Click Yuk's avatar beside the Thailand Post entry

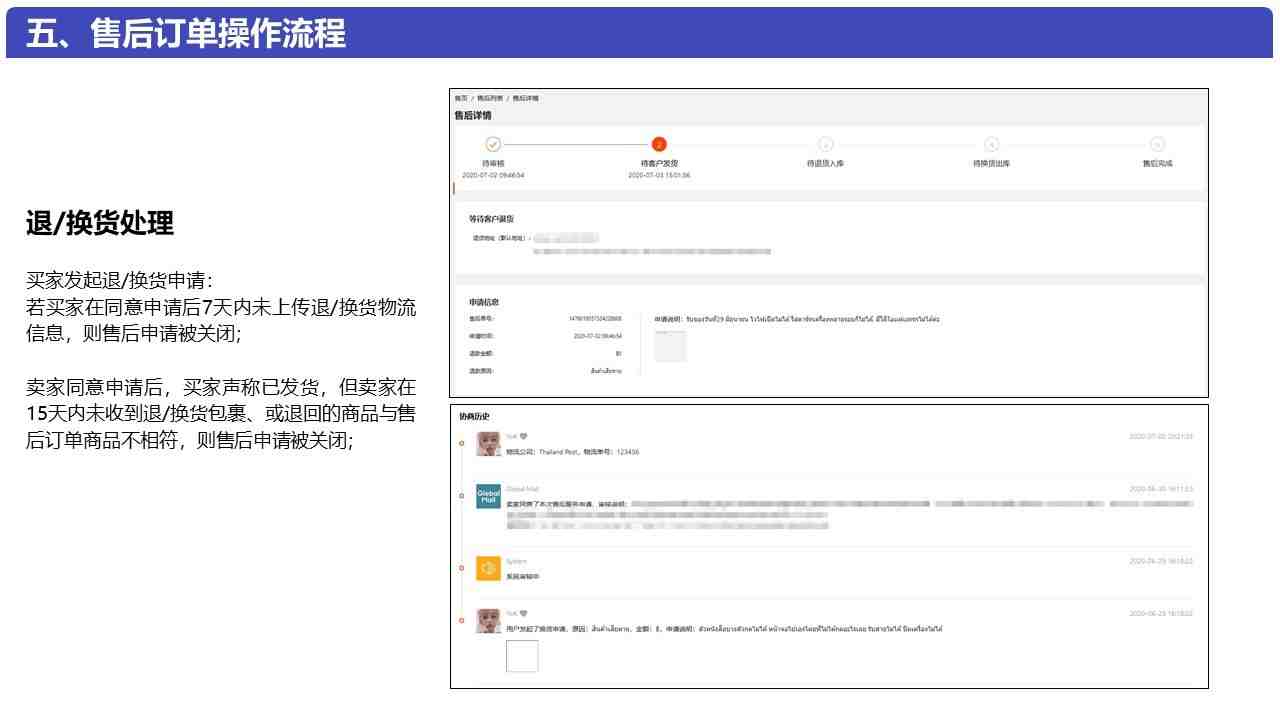[488, 444]
